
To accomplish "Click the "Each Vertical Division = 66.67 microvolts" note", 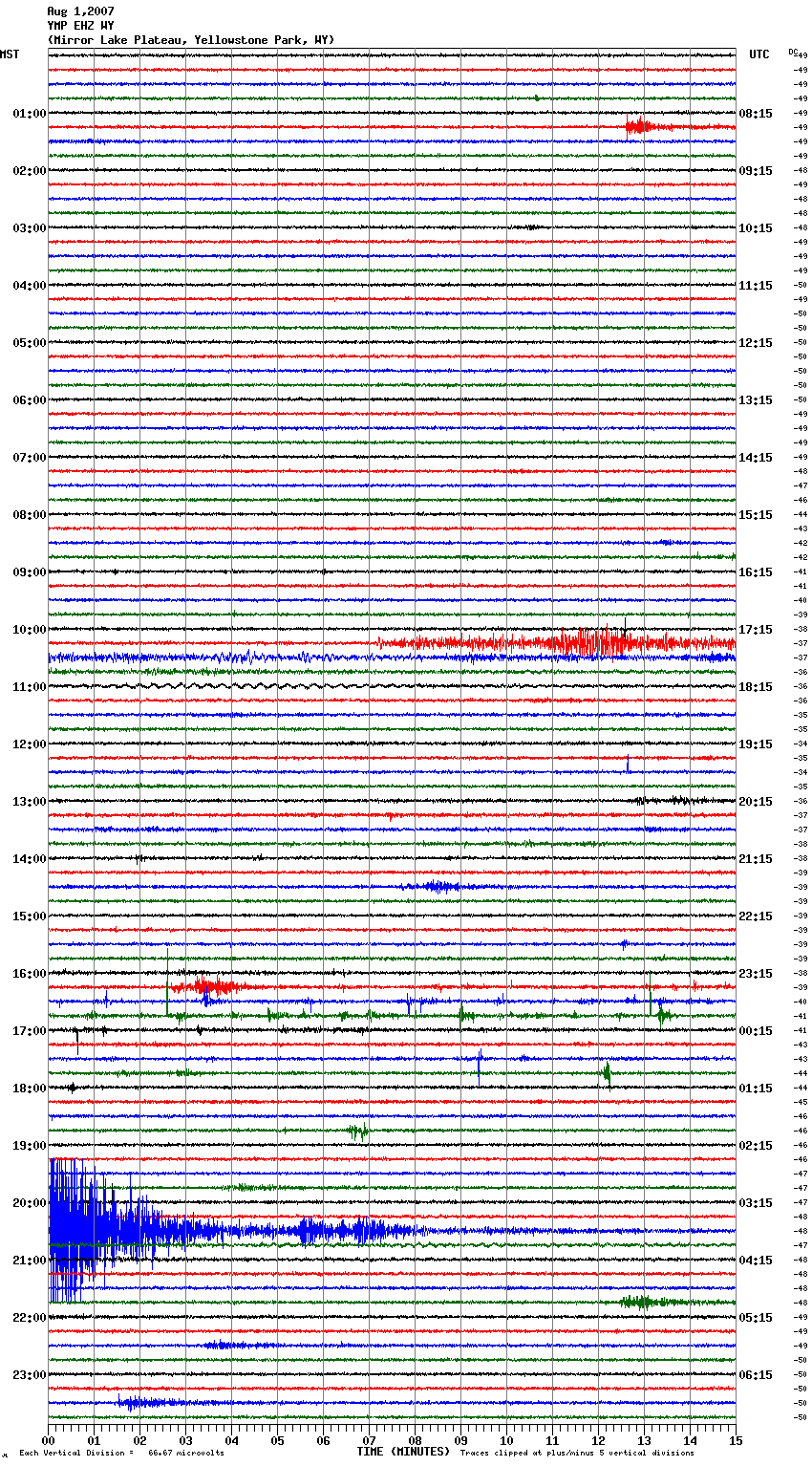I will point(121,1454).
